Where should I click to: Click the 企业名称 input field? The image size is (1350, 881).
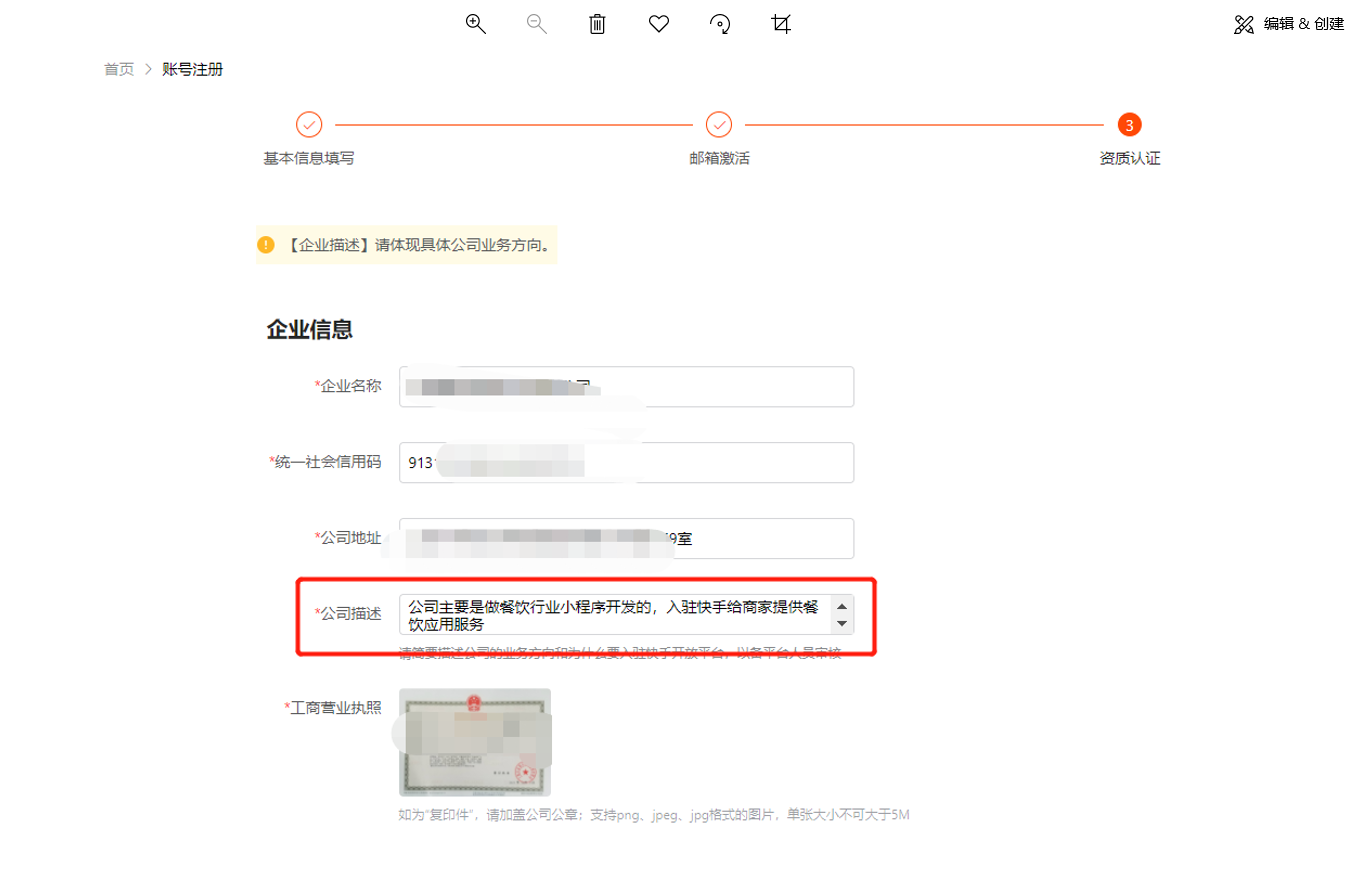tap(626, 387)
